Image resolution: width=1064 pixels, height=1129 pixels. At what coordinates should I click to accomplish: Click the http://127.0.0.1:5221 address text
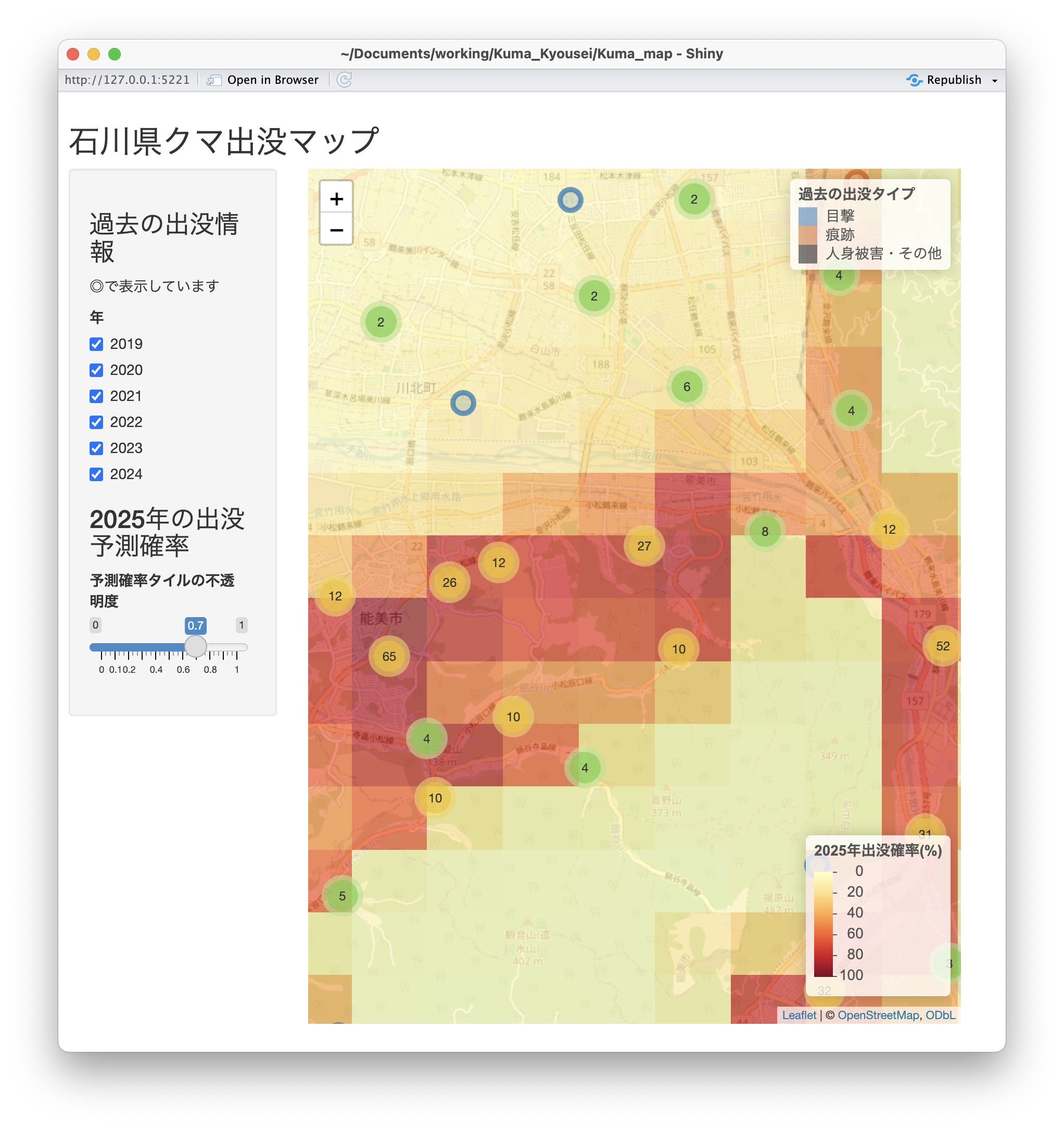pyautogui.click(x=127, y=80)
